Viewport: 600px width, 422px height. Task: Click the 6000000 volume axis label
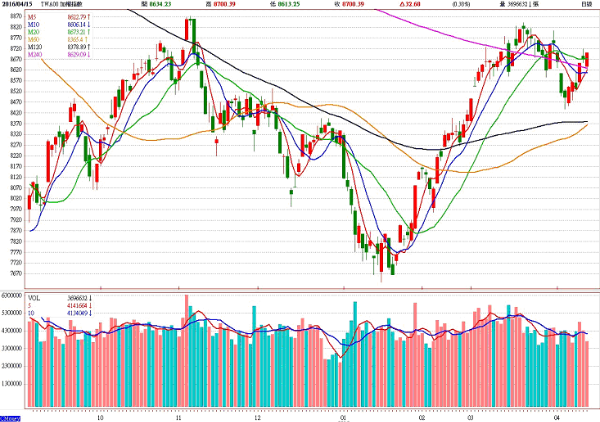tap(12, 296)
